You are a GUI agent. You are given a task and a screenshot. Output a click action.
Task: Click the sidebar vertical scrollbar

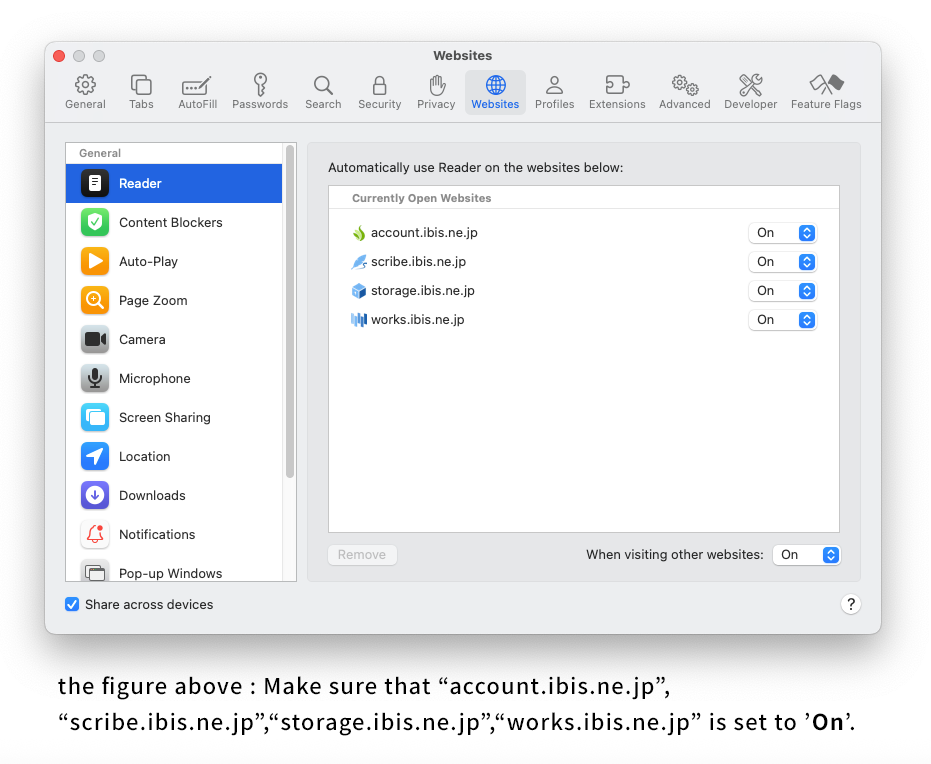pos(290,312)
